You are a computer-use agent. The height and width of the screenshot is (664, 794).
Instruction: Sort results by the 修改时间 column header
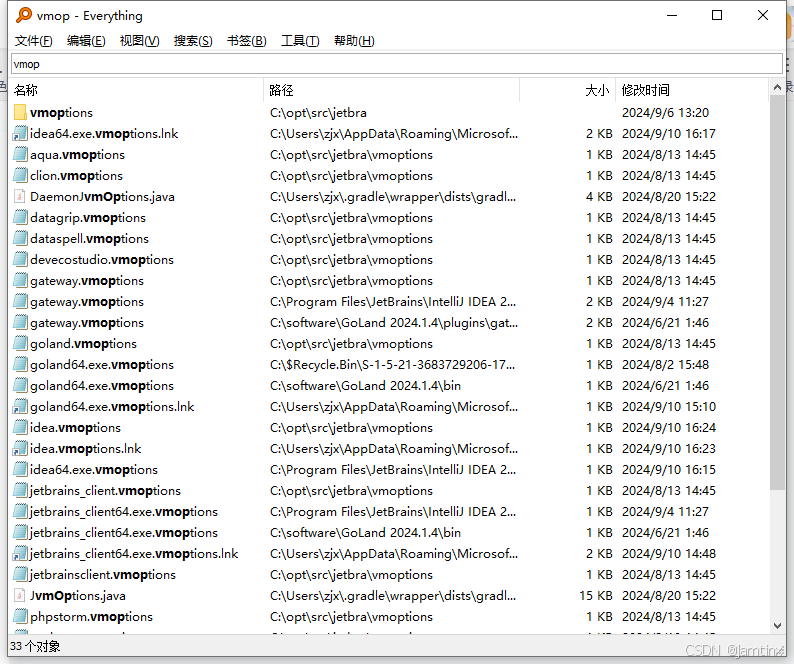692,90
